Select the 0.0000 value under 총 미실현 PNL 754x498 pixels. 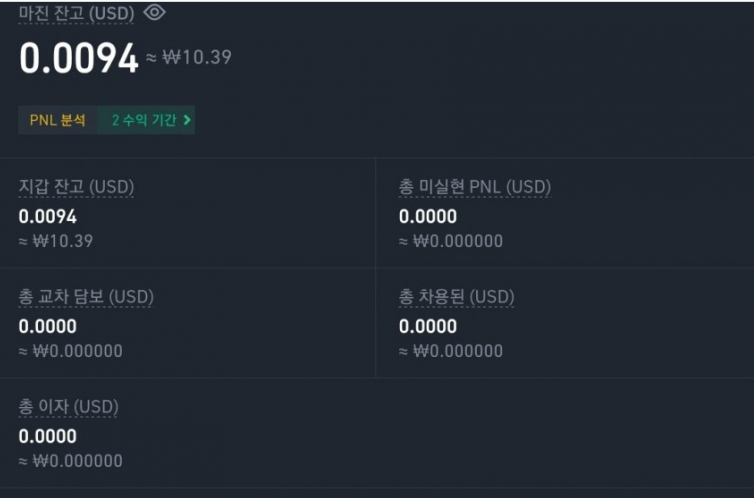pos(427,216)
